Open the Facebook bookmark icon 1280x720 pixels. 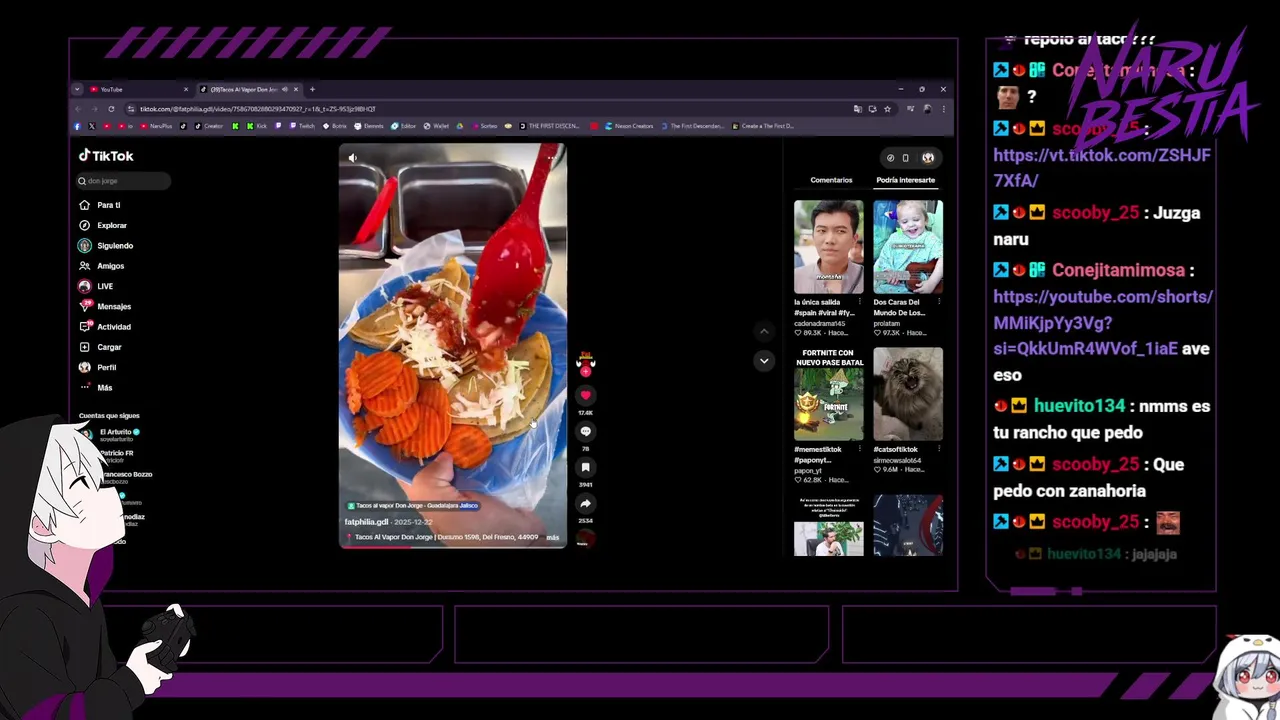click(77, 126)
